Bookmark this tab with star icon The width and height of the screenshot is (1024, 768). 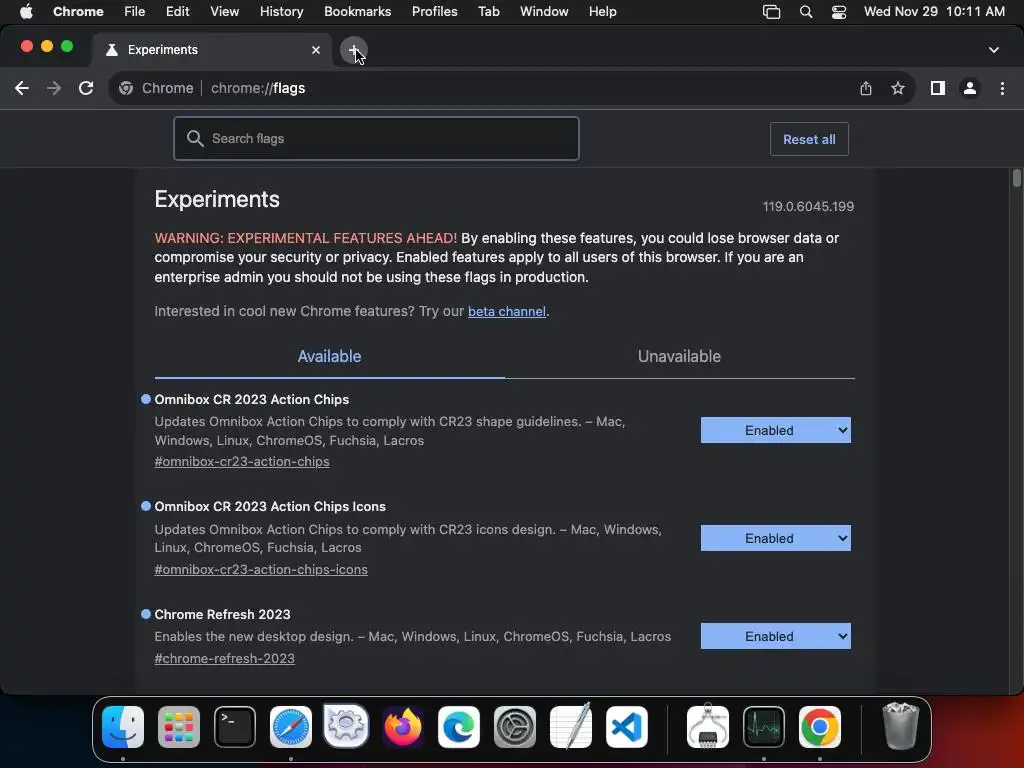click(x=898, y=88)
